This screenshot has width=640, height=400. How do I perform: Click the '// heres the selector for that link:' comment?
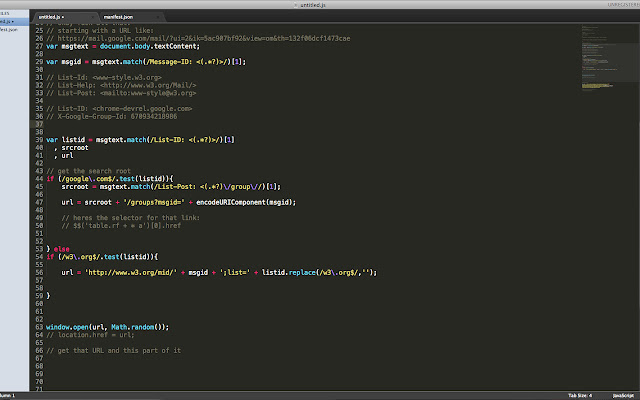pyautogui.click(x=131, y=218)
